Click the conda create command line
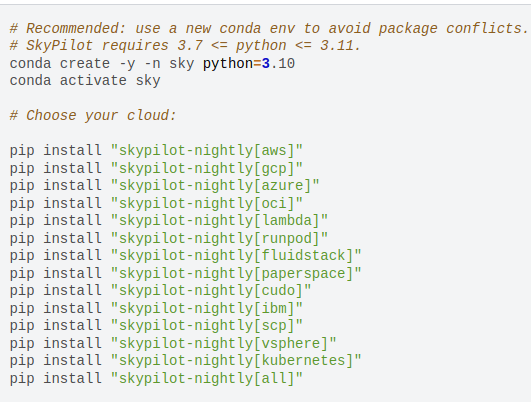Viewport: 531px width, 402px height. click(152, 64)
